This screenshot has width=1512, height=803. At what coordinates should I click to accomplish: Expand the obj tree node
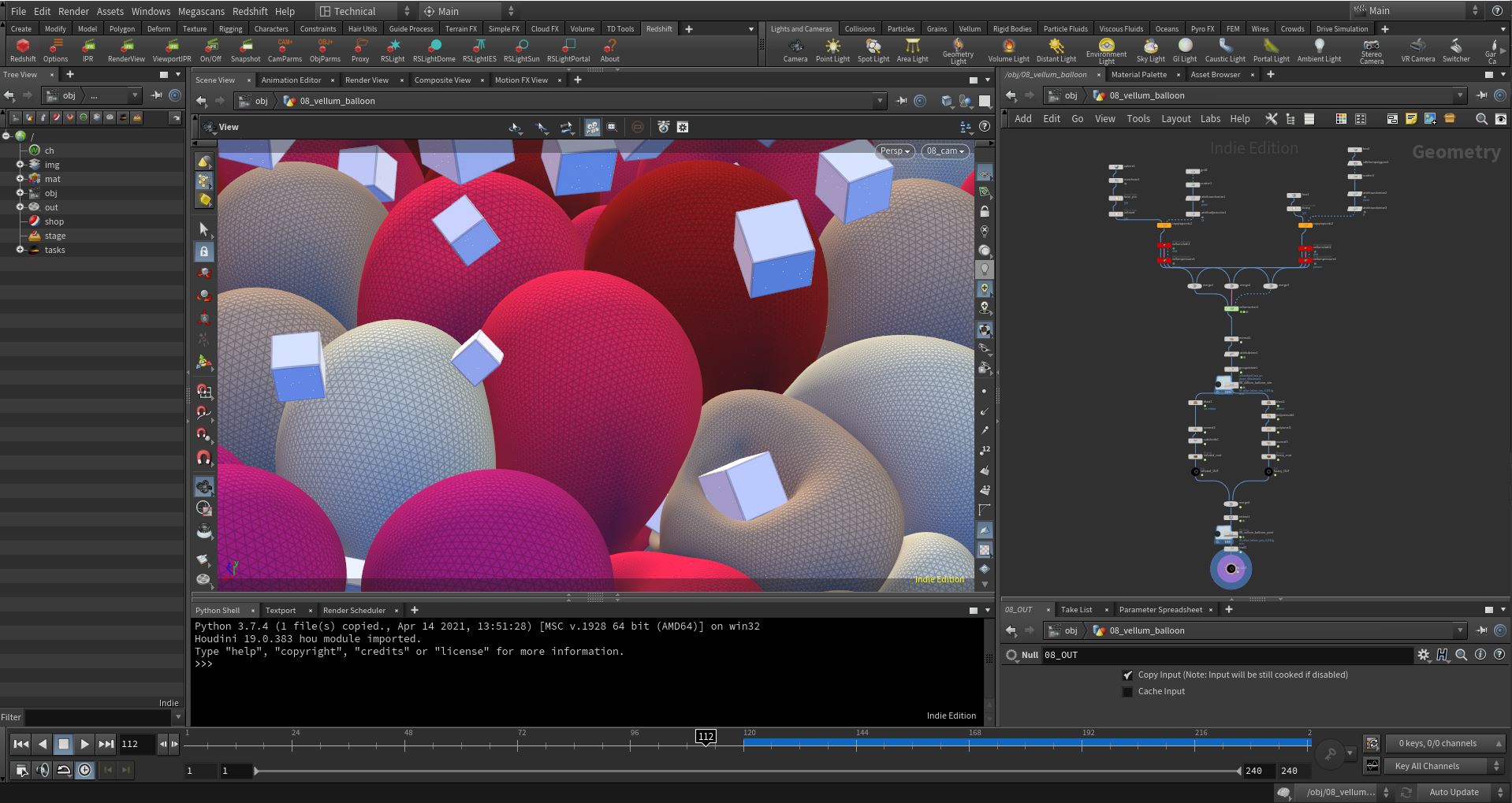pos(20,193)
